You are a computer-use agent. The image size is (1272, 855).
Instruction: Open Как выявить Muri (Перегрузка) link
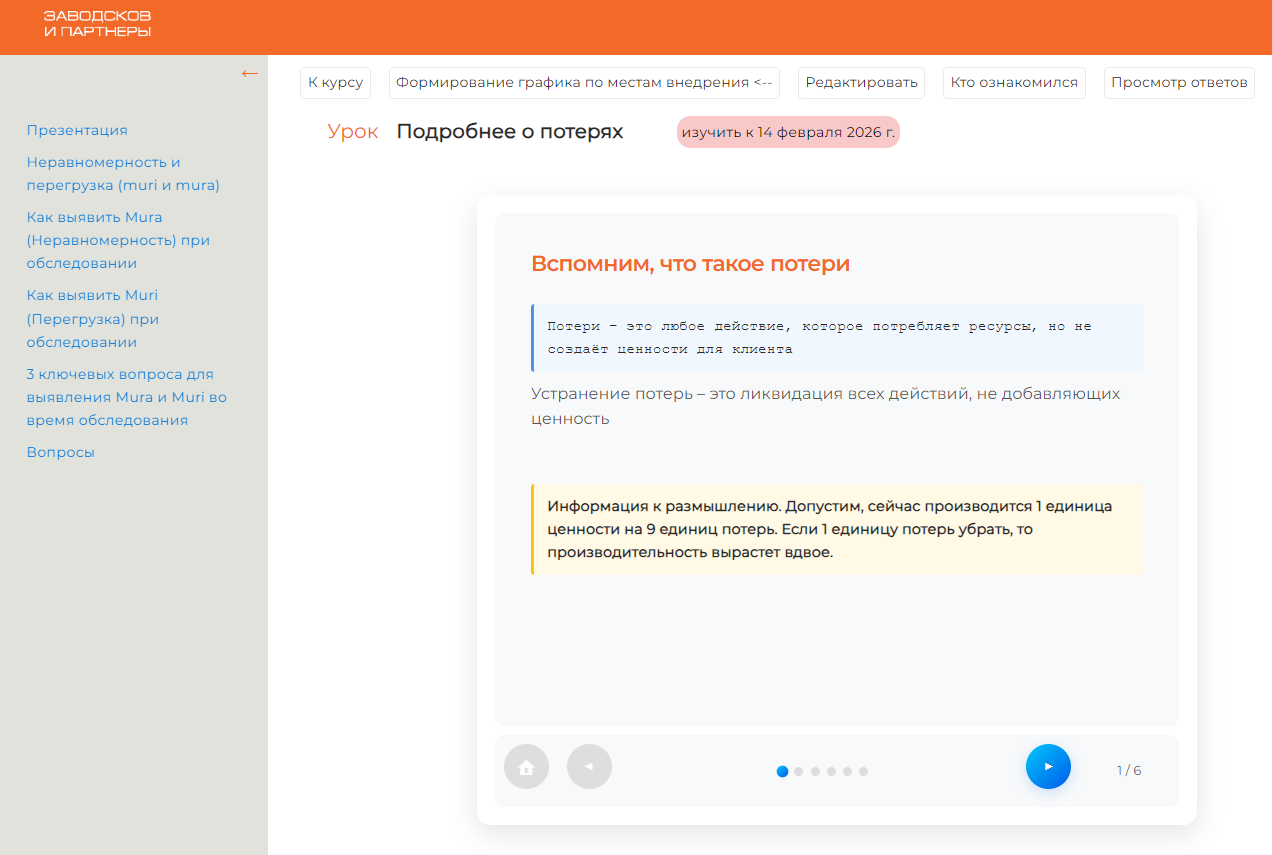pyautogui.click(x=92, y=319)
